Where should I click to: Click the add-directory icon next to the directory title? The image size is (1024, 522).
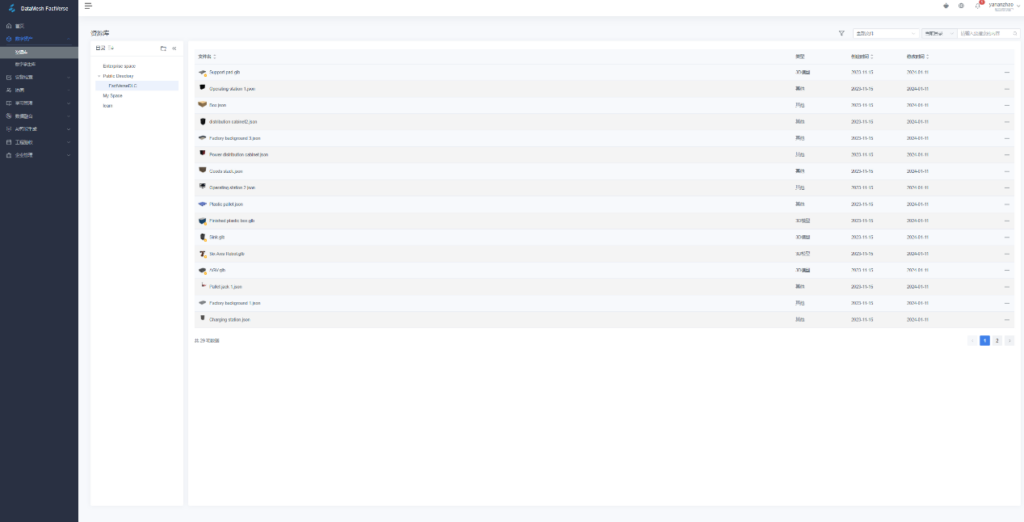111,48
